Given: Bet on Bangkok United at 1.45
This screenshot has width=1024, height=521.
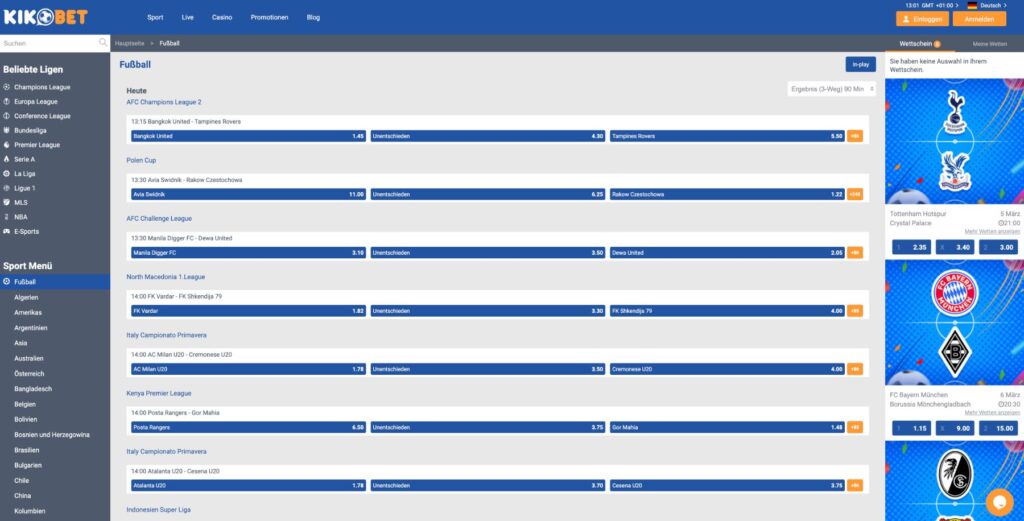Looking at the screenshot, I should click(x=248, y=136).
